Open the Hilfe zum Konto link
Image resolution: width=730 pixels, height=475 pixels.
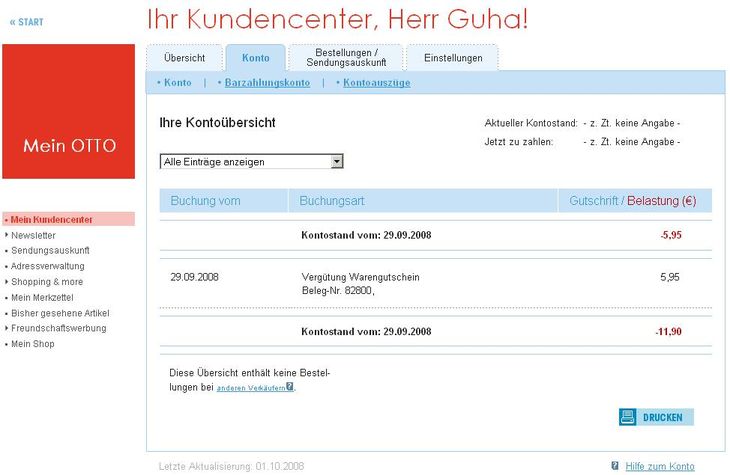pyautogui.click(x=659, y=467)
